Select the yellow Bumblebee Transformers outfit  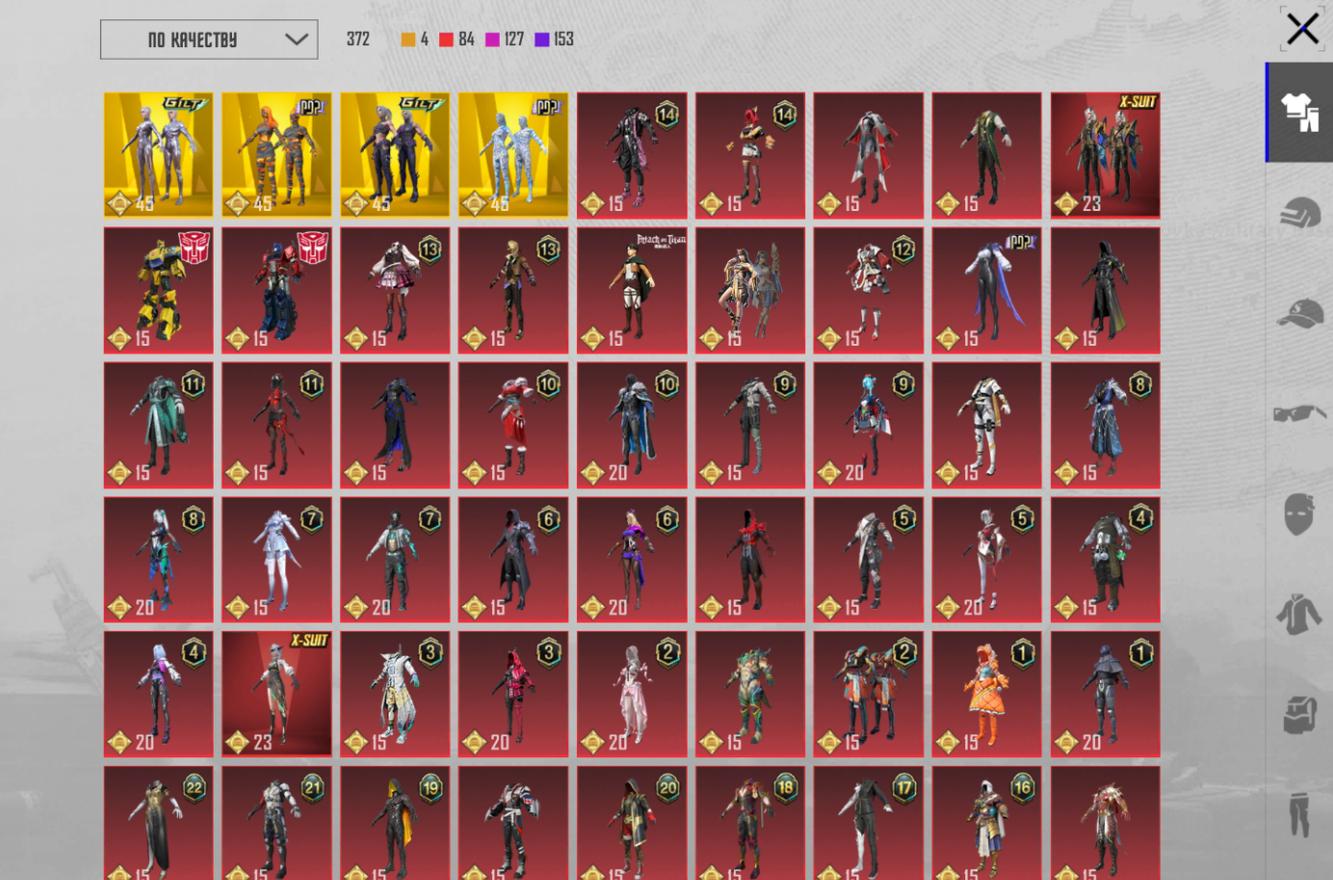pos(158,290)
